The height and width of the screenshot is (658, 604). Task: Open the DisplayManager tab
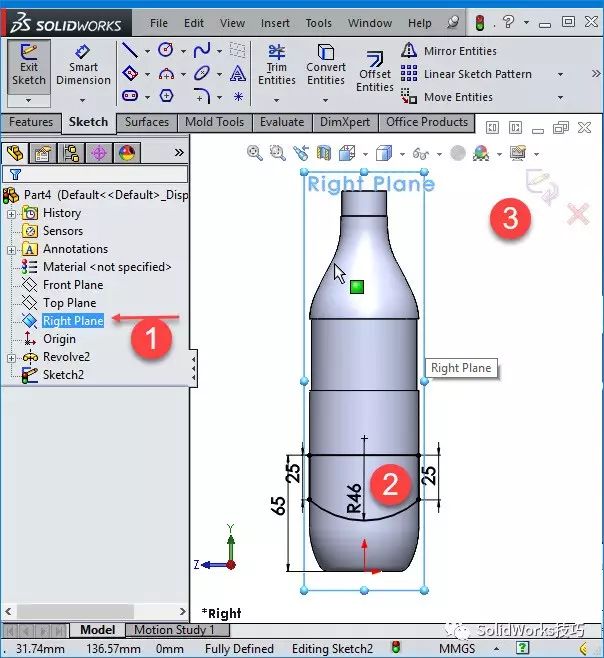pyautogui.click(x=127, y=153)
